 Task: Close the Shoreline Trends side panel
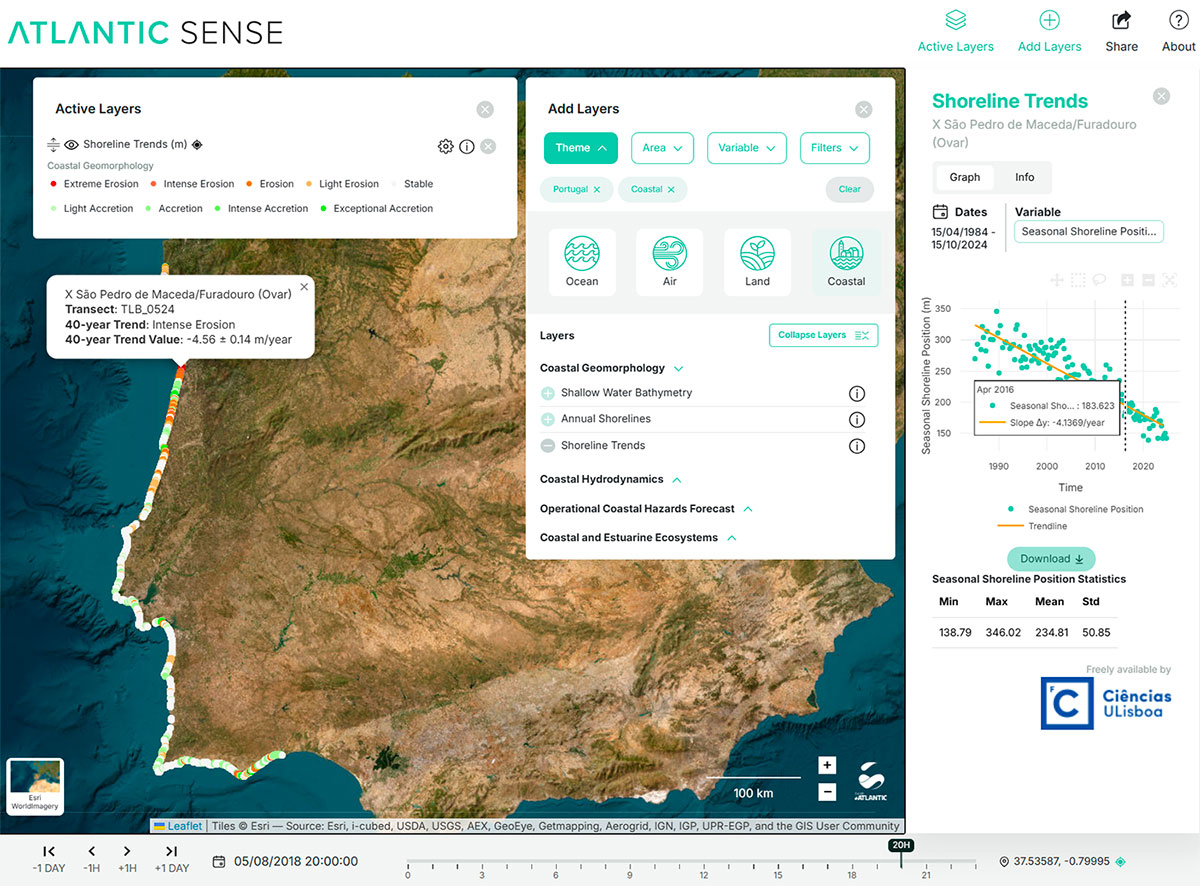pos(1161,96)
